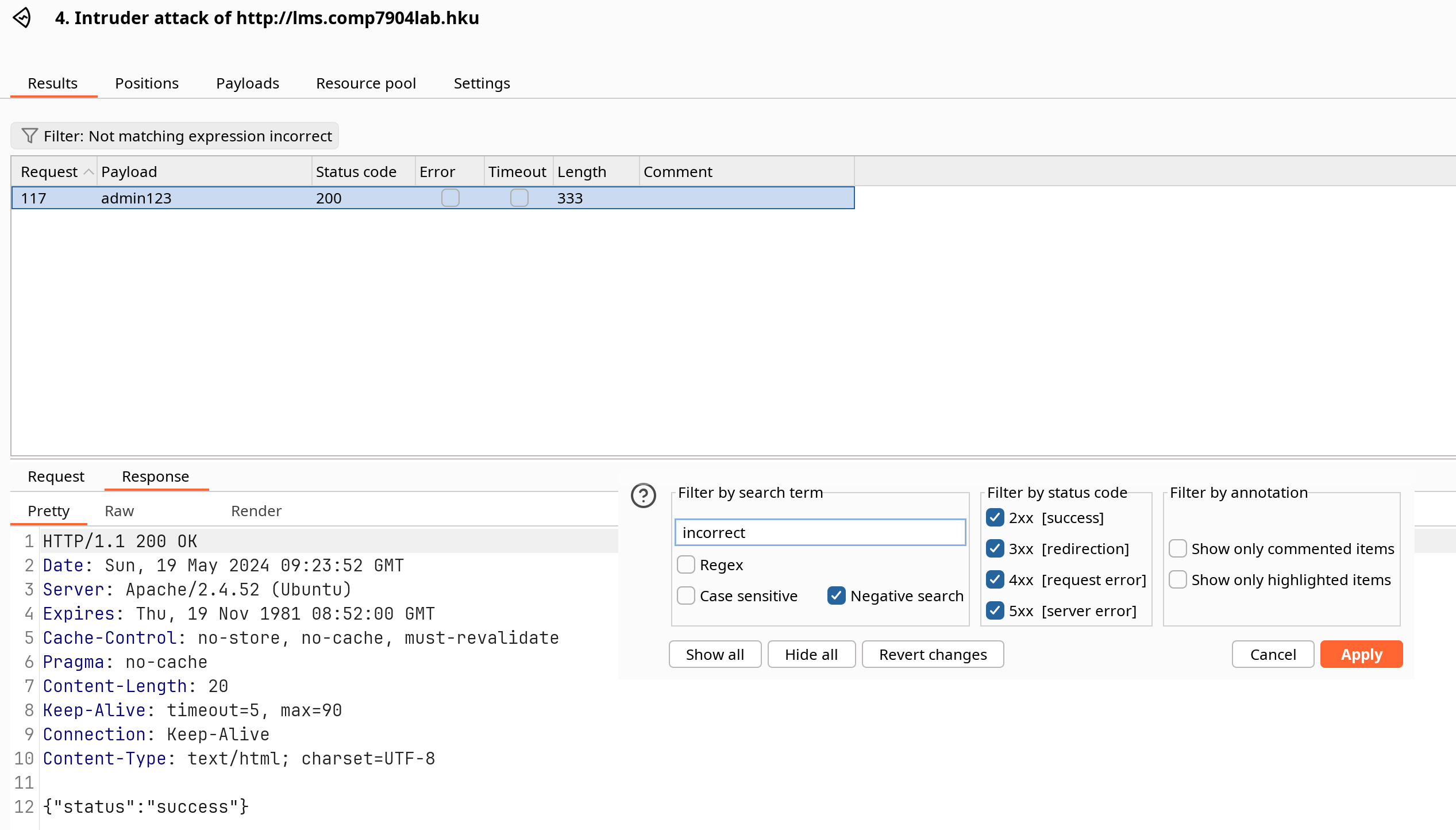The width and height of the screenshot is (1456, 830).
Task: Disable 4xx request error filter
Action: click(998, 580)
